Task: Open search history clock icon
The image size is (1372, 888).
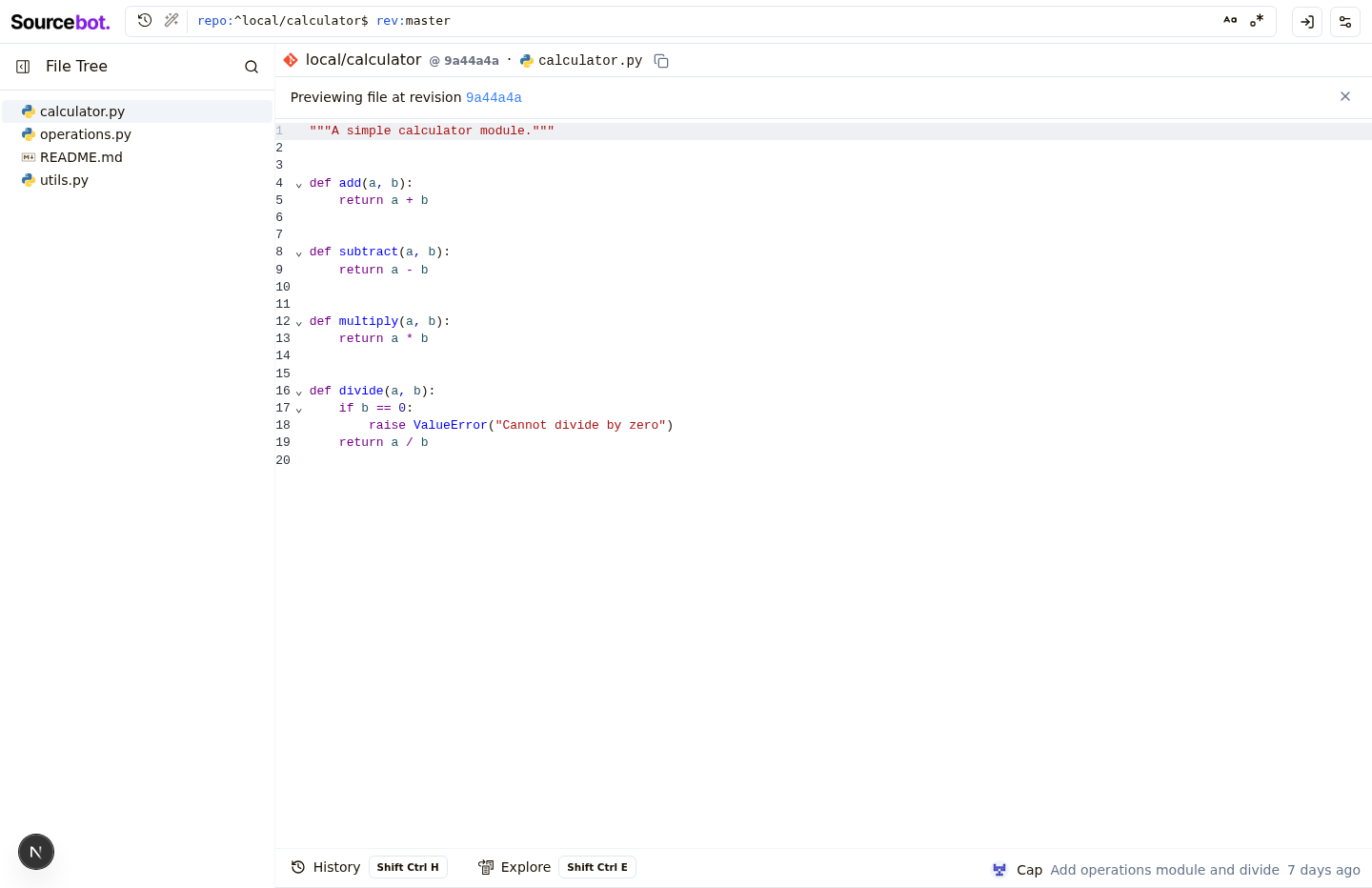Action: [x=145, y=20]
